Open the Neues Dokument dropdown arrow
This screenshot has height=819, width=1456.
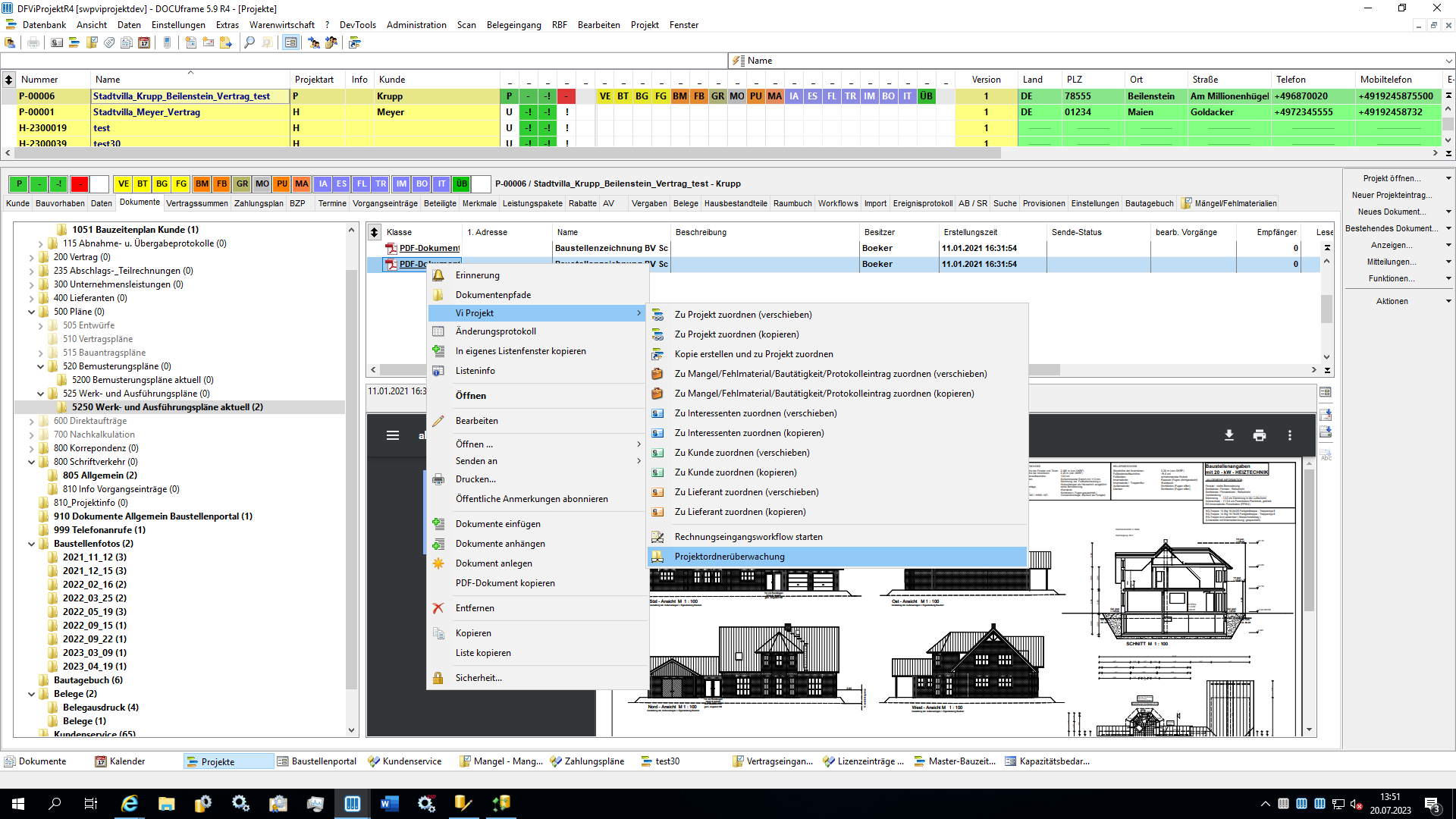1448,212
